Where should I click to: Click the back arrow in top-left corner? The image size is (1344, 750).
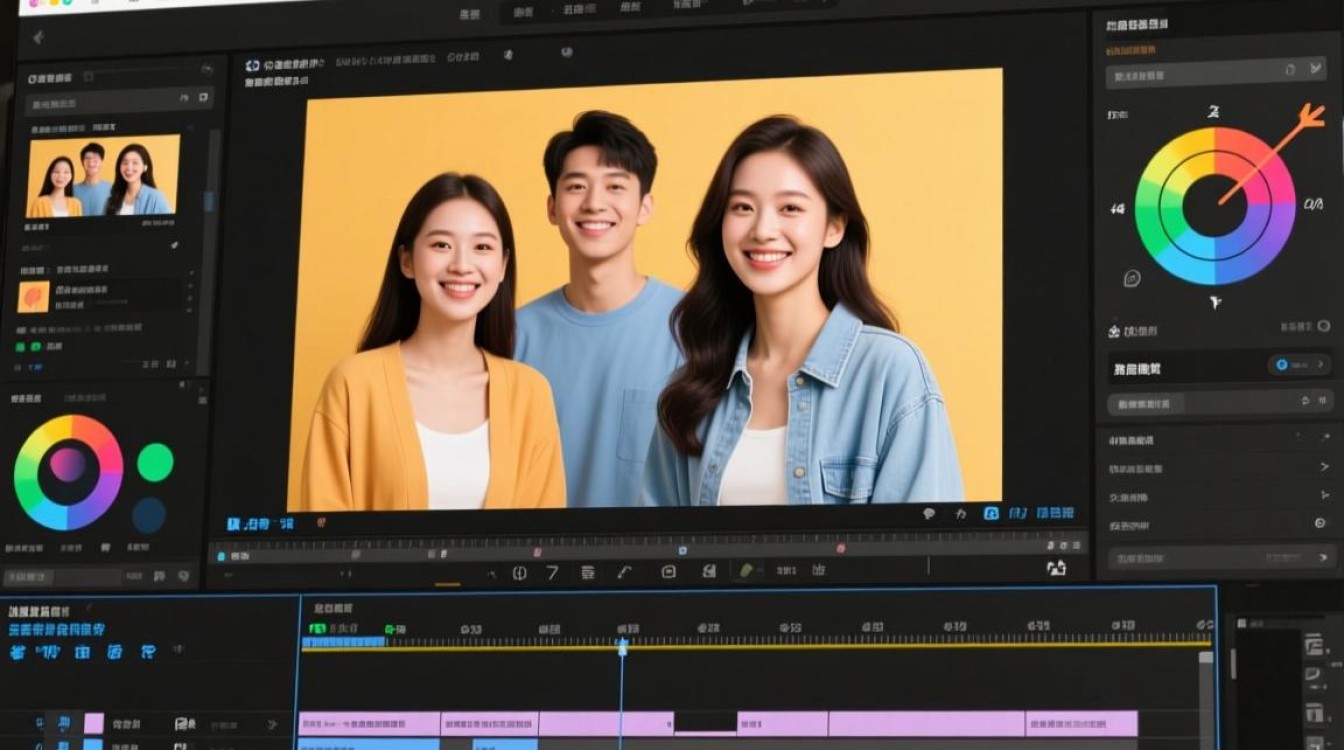tap(38, 38)
